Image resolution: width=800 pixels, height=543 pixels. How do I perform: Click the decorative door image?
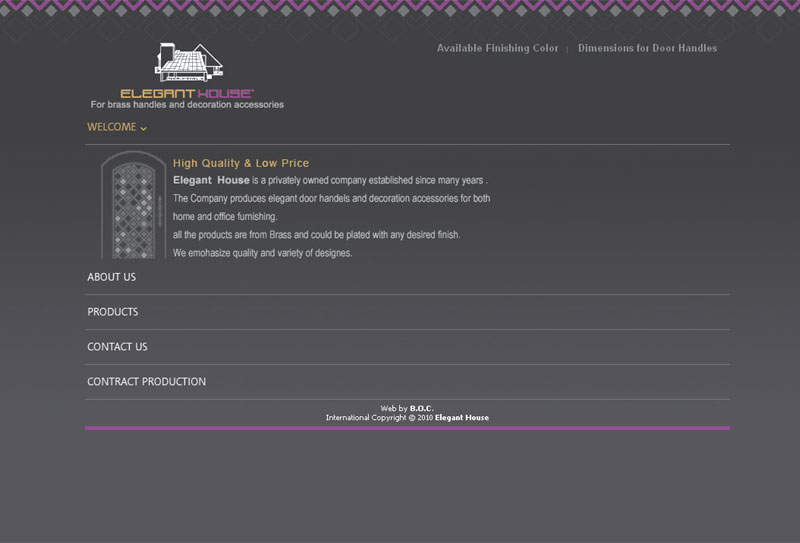133,205
